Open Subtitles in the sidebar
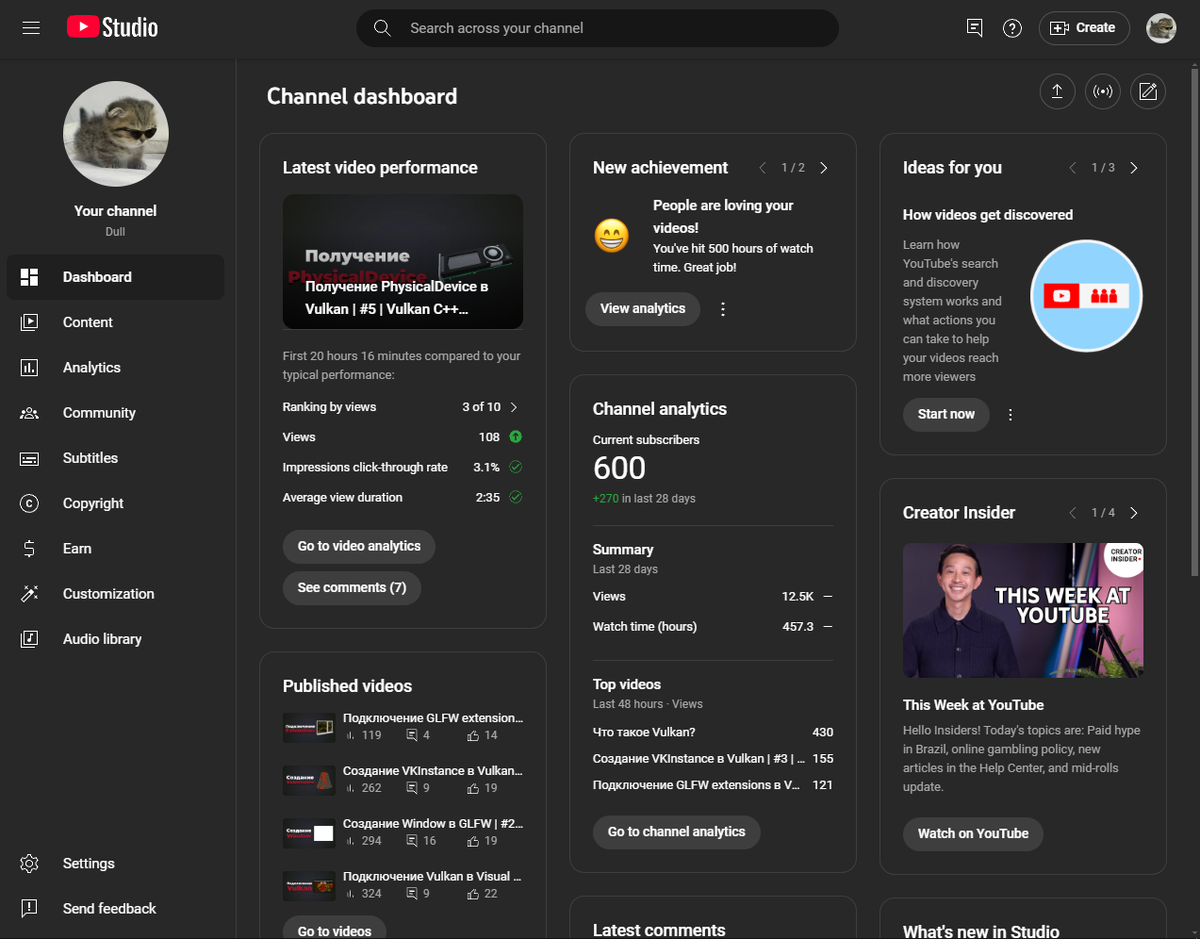 click(x=115, y=458)
